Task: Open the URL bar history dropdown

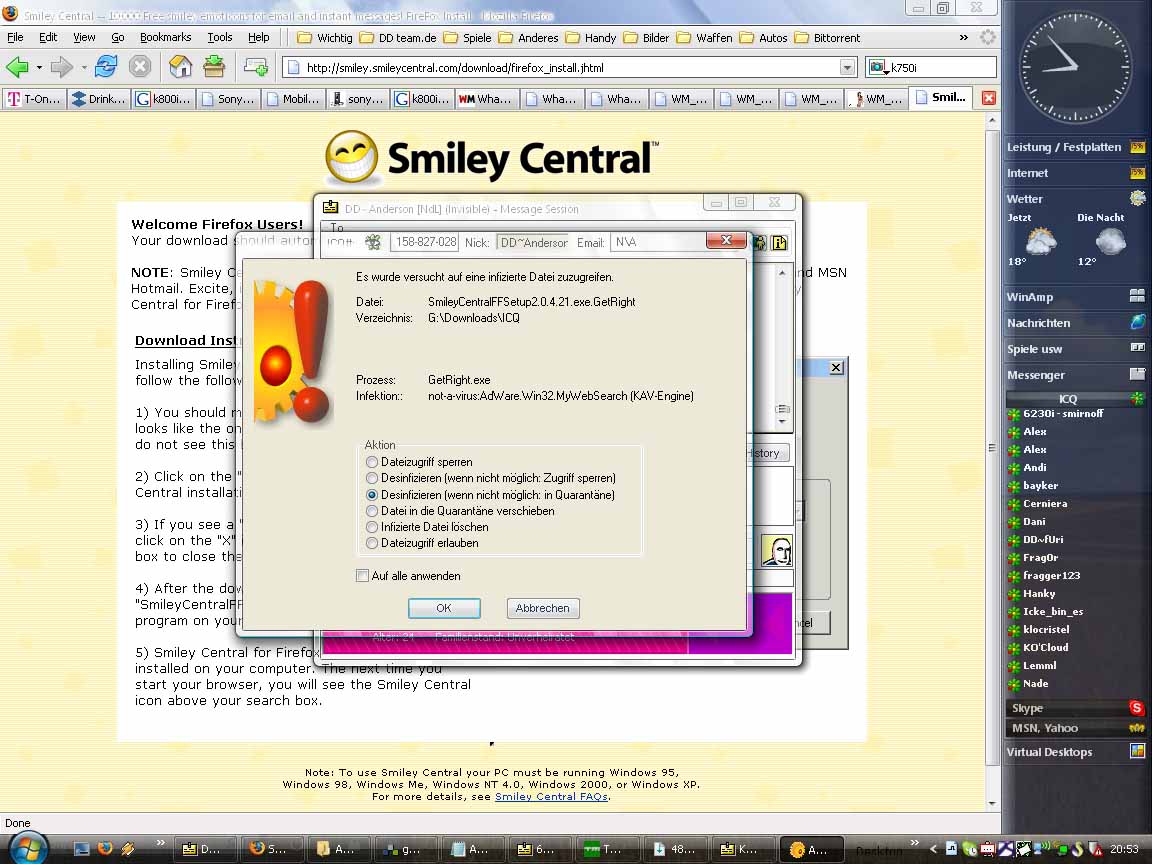Action: (x=847, y=68)
